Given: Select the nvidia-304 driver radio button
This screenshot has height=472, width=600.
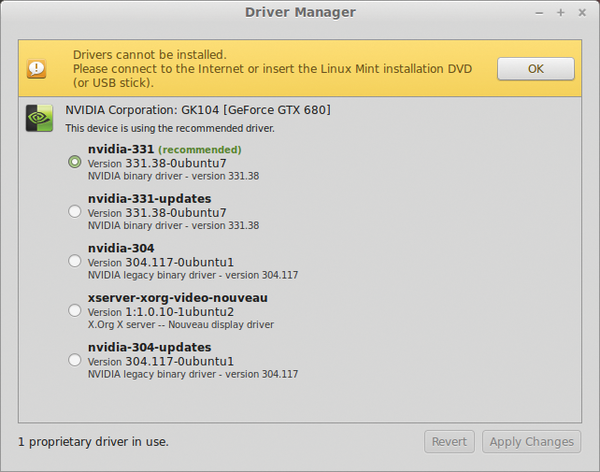Looking at the screenshot, I should coord(74,261).
